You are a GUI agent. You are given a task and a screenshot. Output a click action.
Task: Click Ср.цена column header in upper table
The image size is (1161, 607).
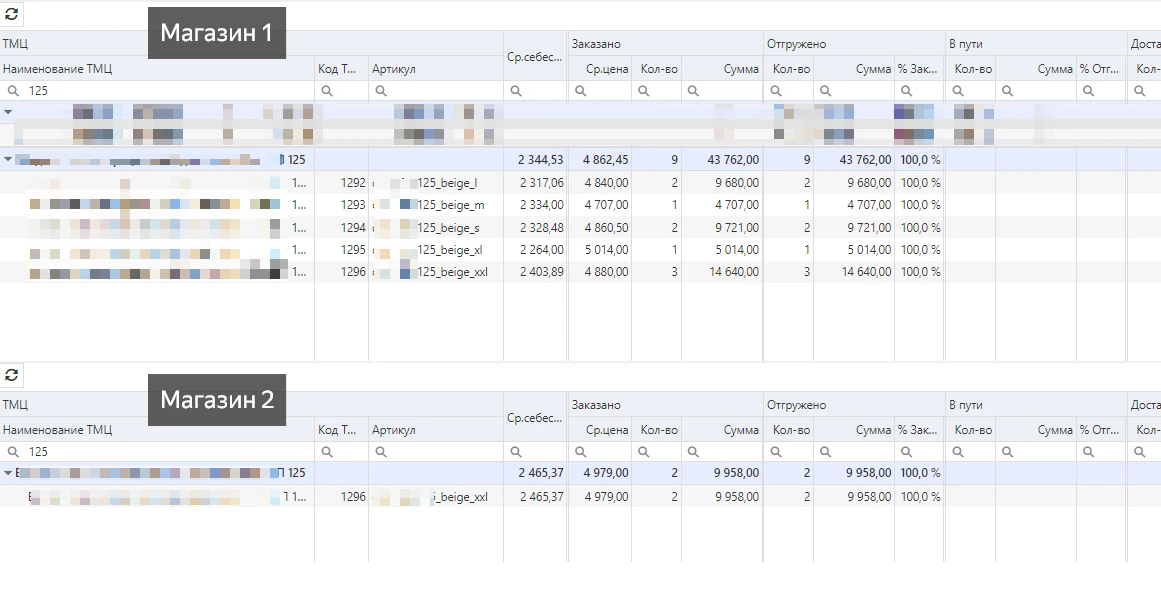click(x=606, y=68)
